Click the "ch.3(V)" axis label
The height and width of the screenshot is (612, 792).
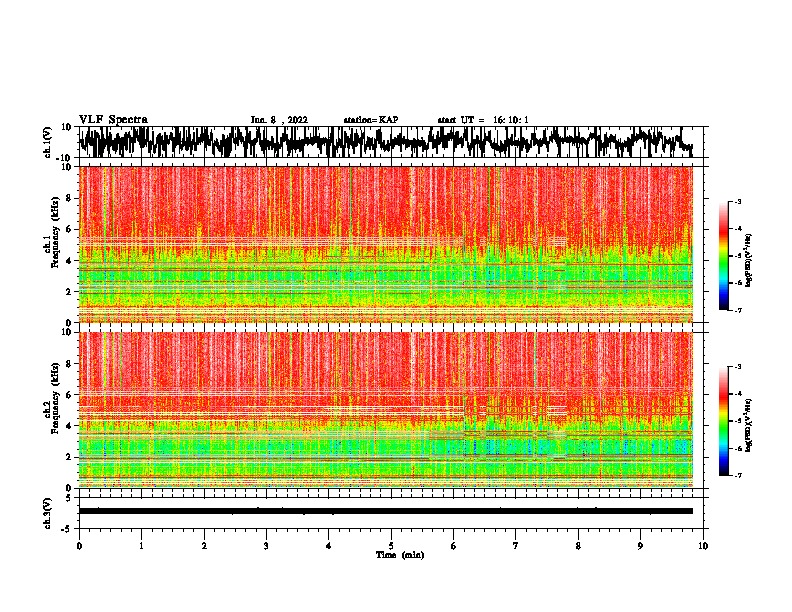[48, 513]
